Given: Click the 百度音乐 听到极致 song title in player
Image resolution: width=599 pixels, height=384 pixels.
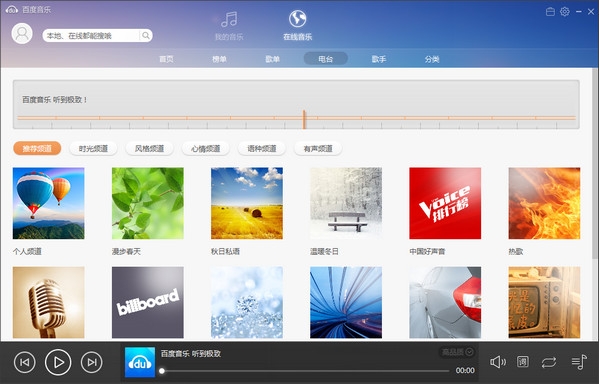Looking at the screenshot, I should 191,354.
